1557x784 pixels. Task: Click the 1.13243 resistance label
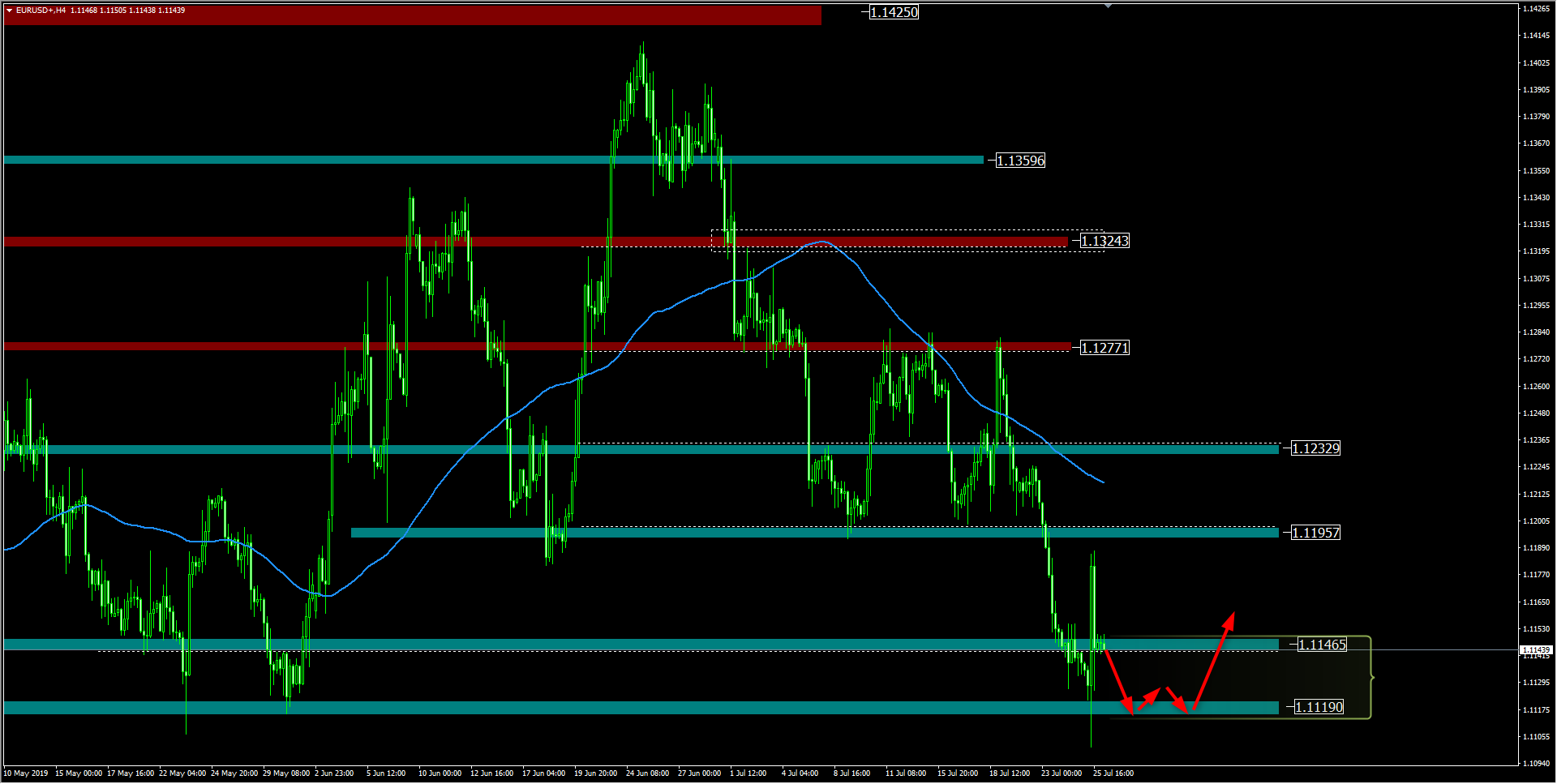point(1104,241)
